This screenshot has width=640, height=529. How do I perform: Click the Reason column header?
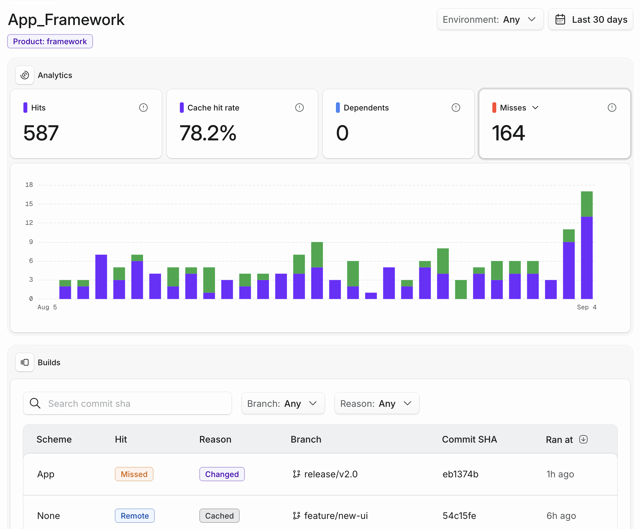click(x=215, y=440)
